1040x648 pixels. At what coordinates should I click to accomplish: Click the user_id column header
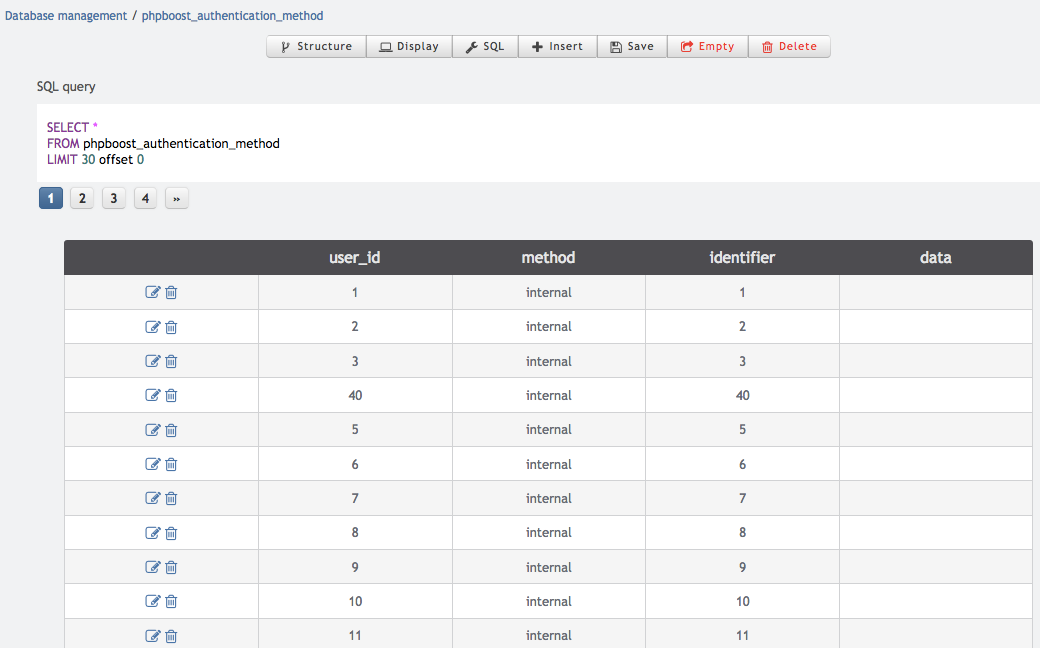tap(354, 258)
